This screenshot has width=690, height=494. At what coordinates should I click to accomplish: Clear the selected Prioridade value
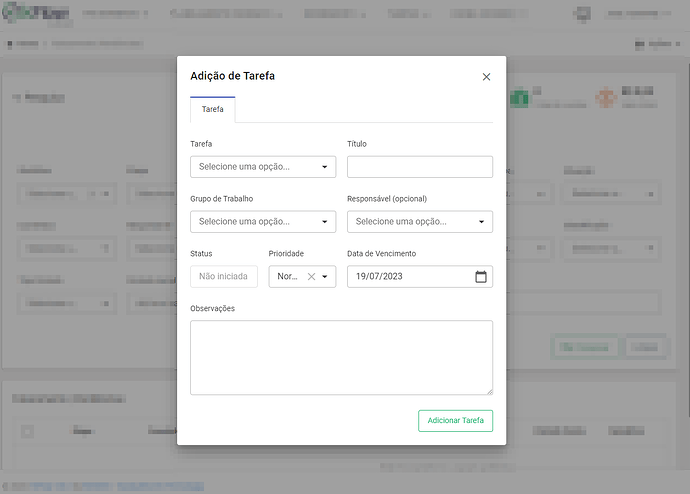311,277
